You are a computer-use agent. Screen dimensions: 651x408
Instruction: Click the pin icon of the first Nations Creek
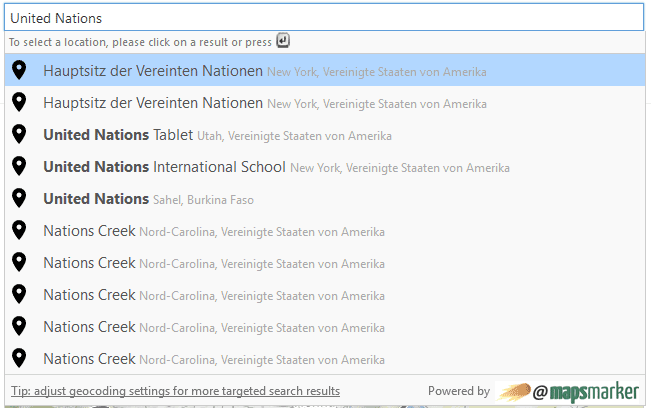point(19,230)
